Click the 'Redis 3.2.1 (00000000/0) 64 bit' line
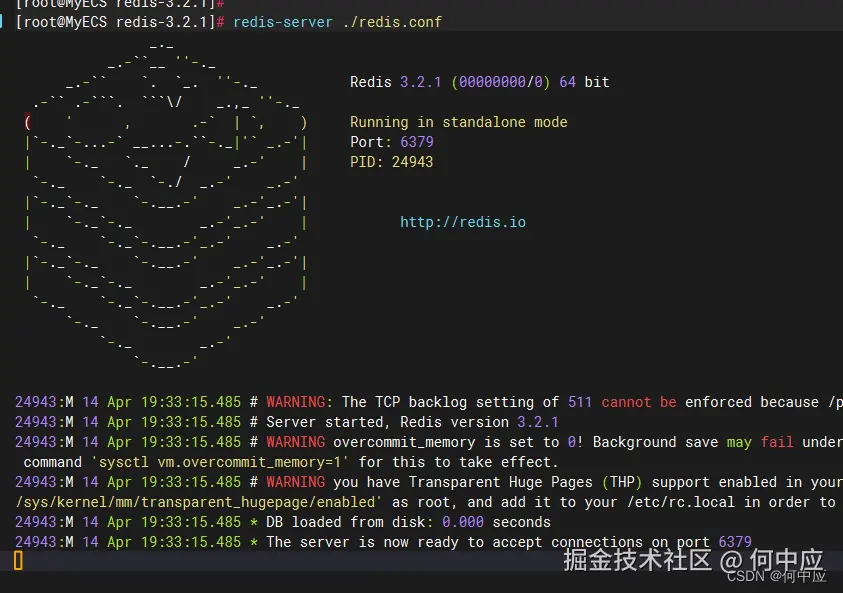Viewport: 843px width, 593px height. click(480, 82)
